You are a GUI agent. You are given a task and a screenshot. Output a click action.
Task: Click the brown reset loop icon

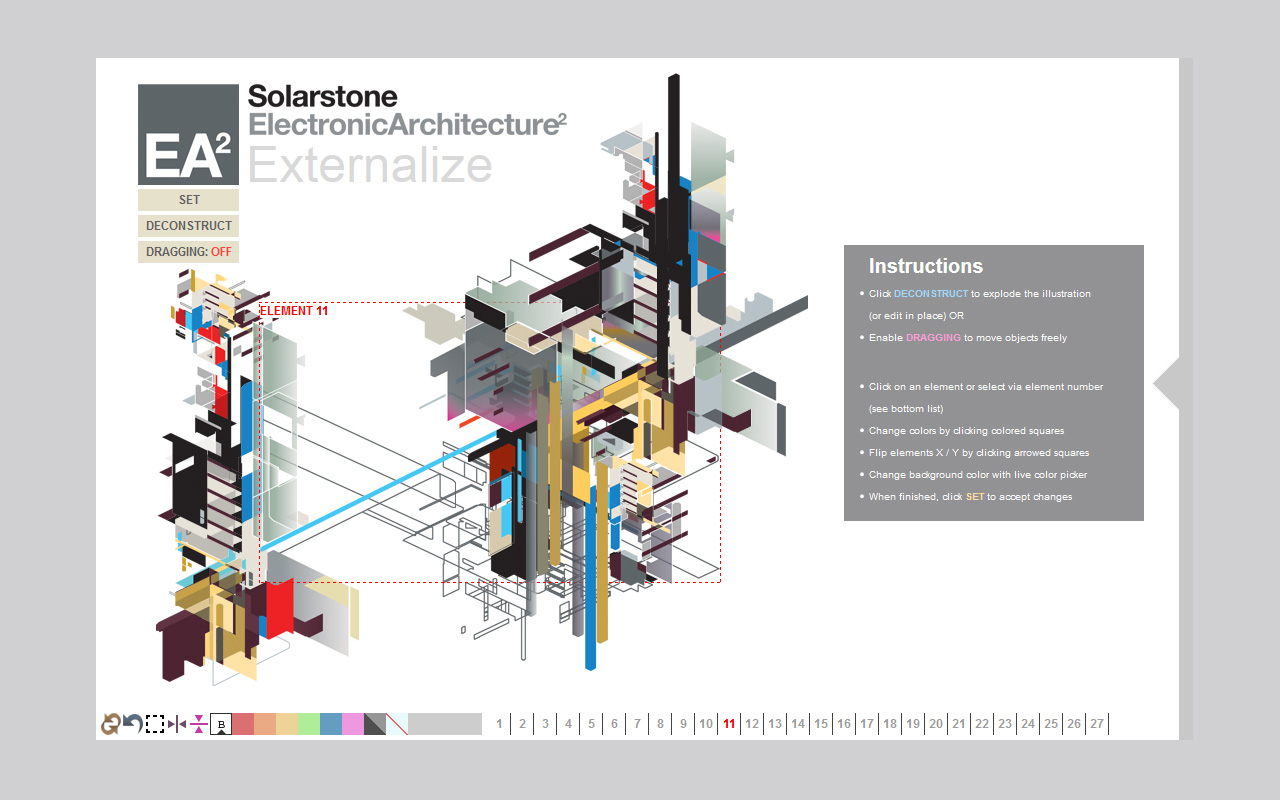click(x=110, y=724)
